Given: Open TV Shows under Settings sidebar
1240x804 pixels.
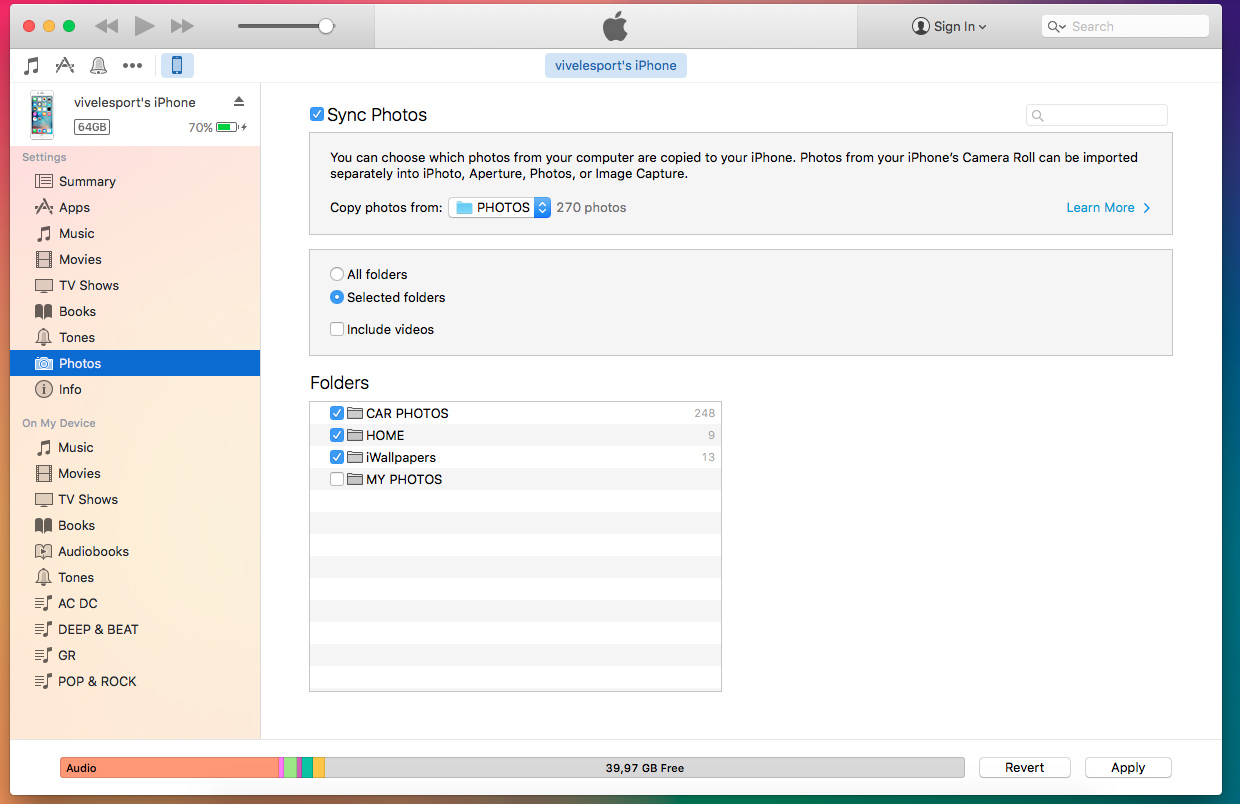Looking at the screenshot, I should (x=135, y=285).
